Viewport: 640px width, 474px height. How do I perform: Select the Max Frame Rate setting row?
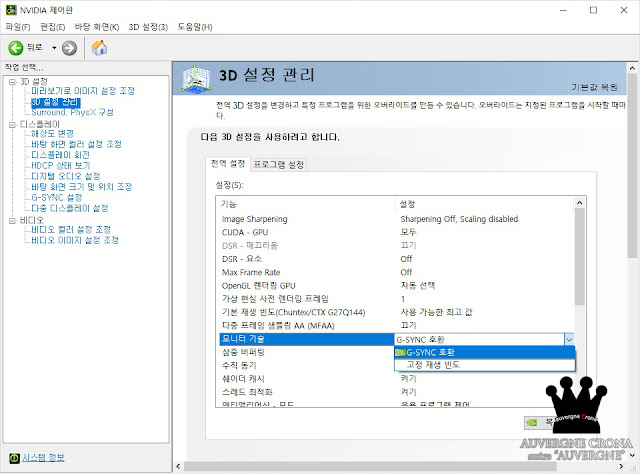point(395,272)
